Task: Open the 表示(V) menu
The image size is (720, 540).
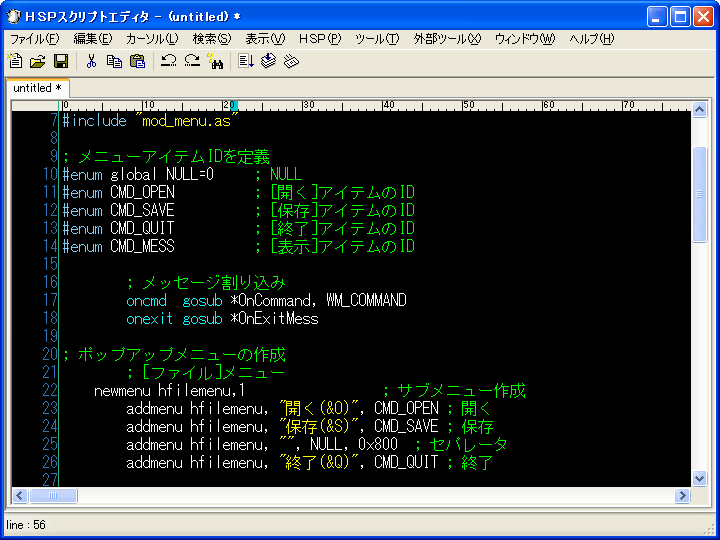Action: click(265, 39)
